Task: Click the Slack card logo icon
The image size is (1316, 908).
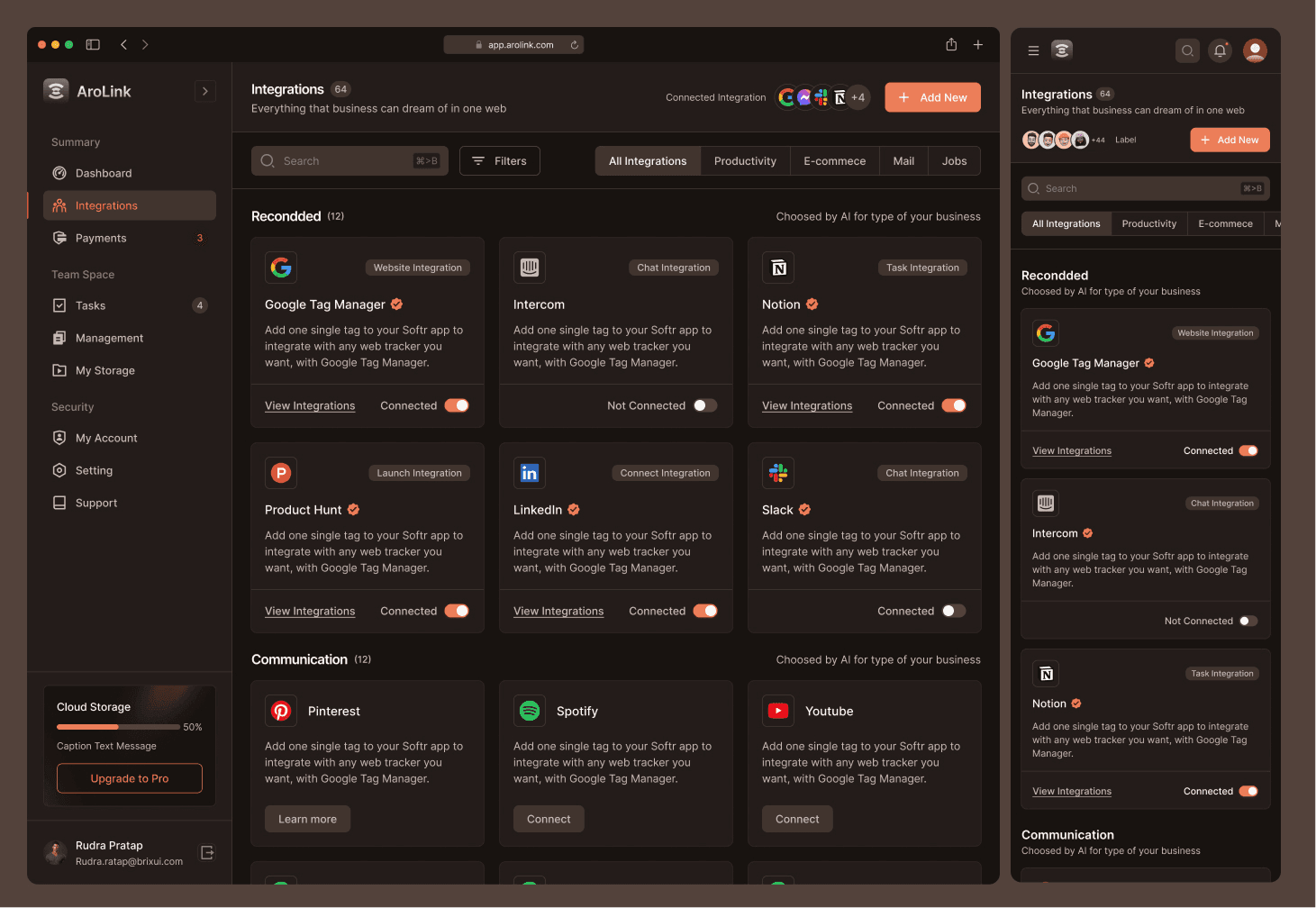Action: (778, 473)
